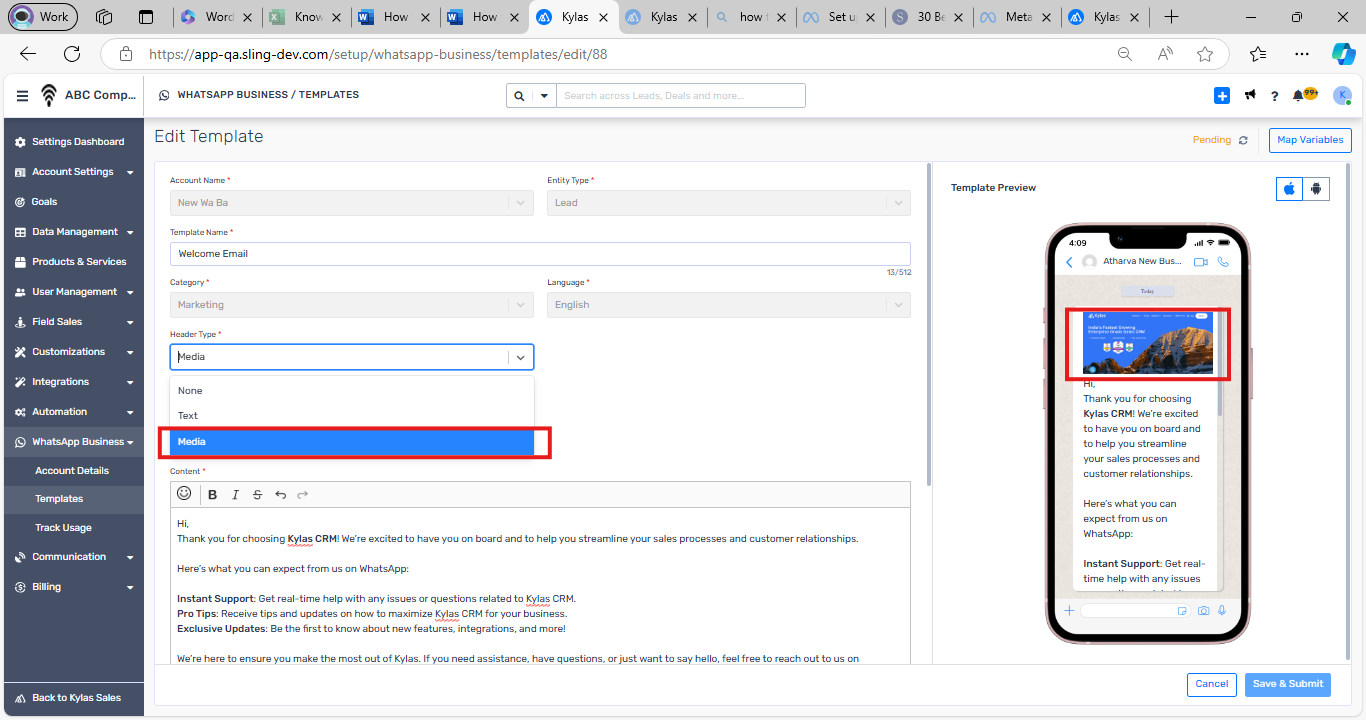The height and width of the screenshot is (720, 1366).
Task: Select None from Header Type options
Action: coord(352,391)
